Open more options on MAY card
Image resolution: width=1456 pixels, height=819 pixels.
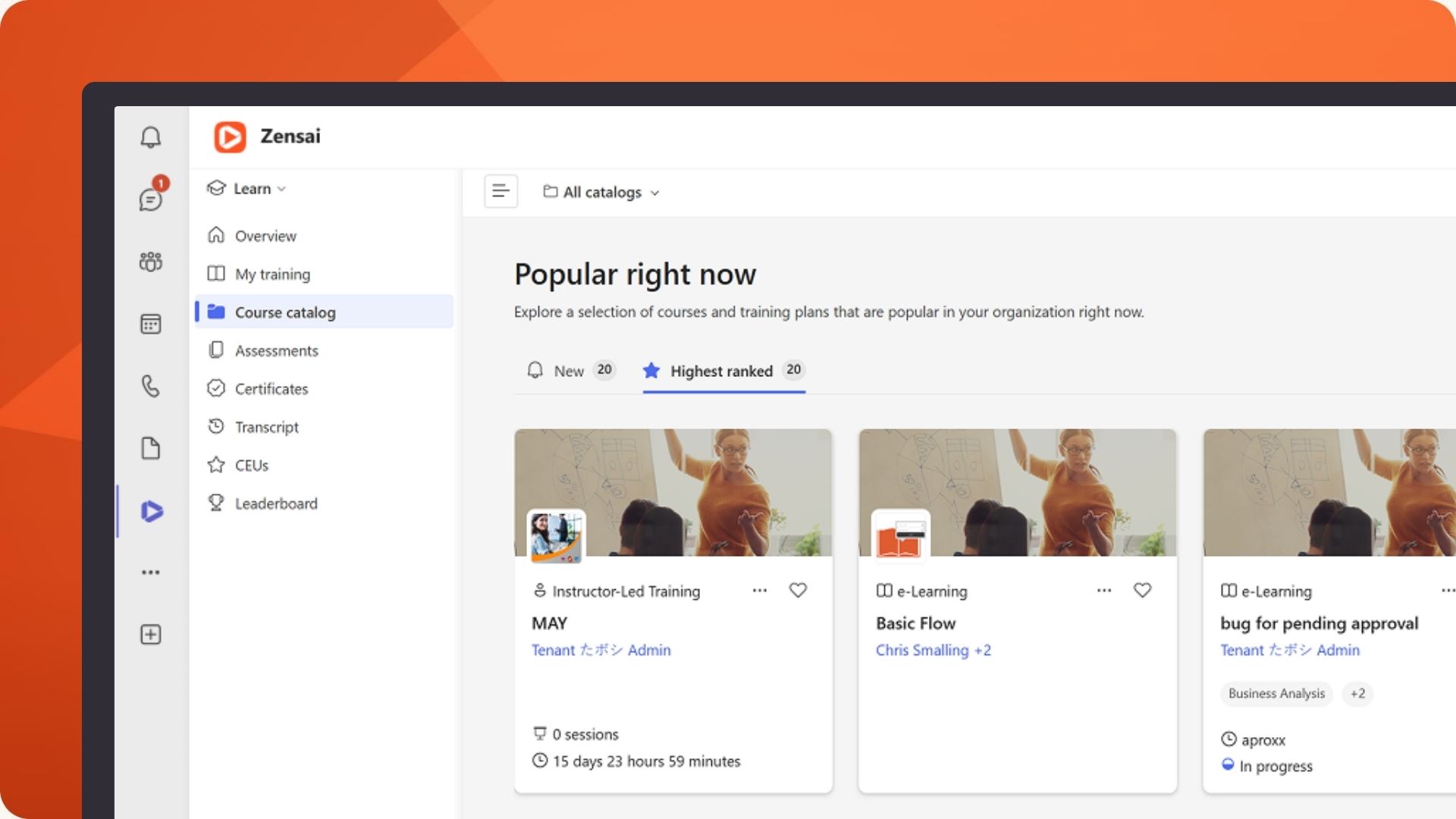pos(760,590)
